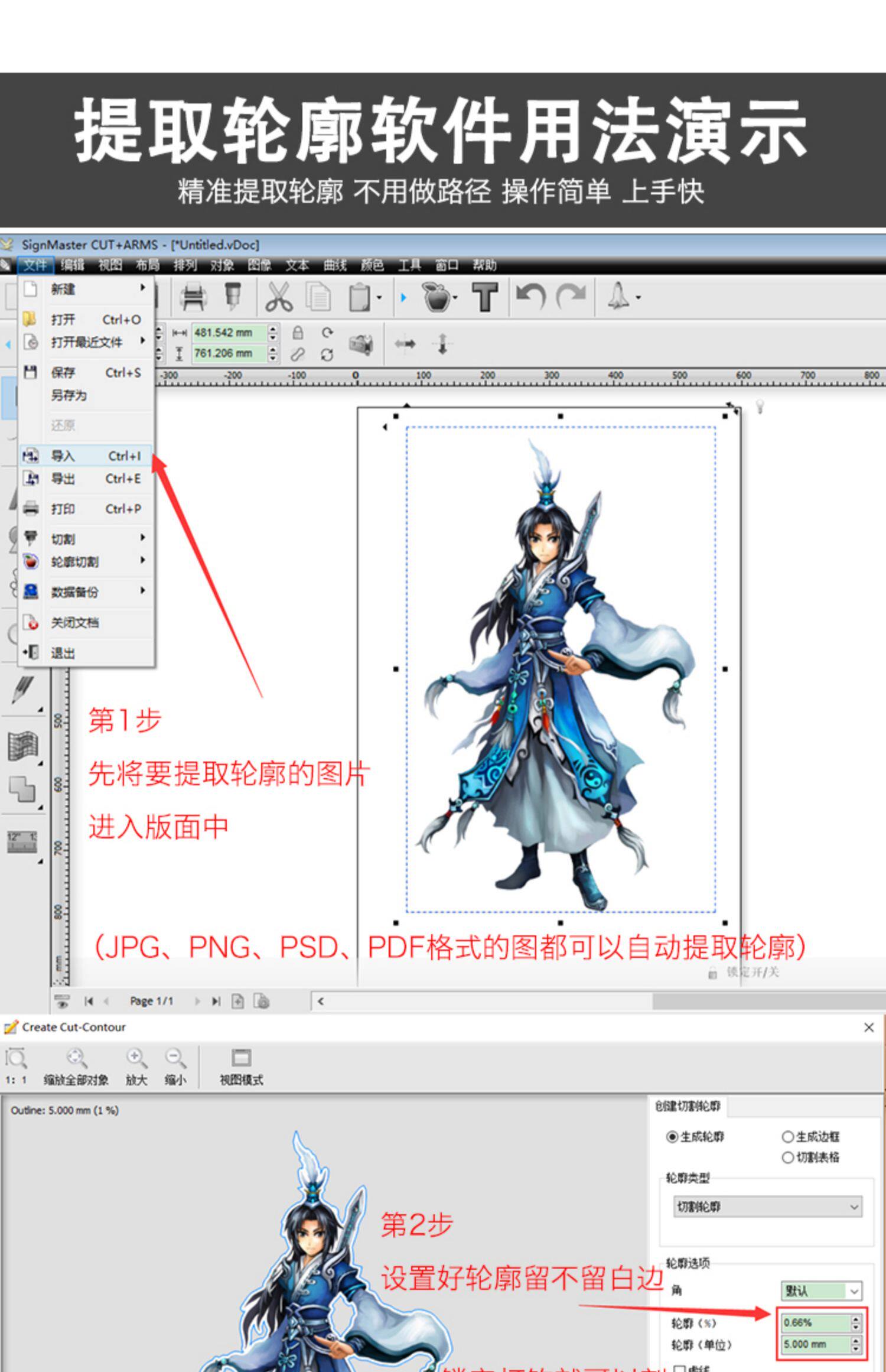
Task: Select the mesh distortion tool
Action: [x=23, y=746]
